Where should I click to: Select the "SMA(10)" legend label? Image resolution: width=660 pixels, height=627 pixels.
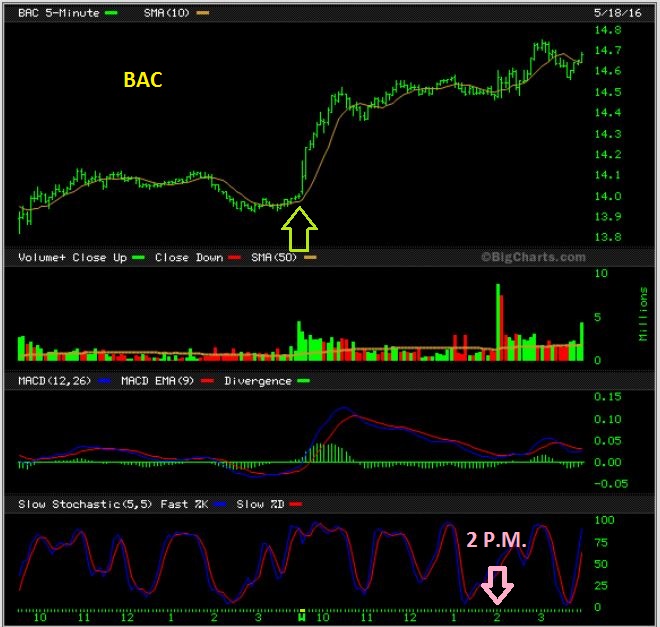pyautogui.click(x=167, y=13)
